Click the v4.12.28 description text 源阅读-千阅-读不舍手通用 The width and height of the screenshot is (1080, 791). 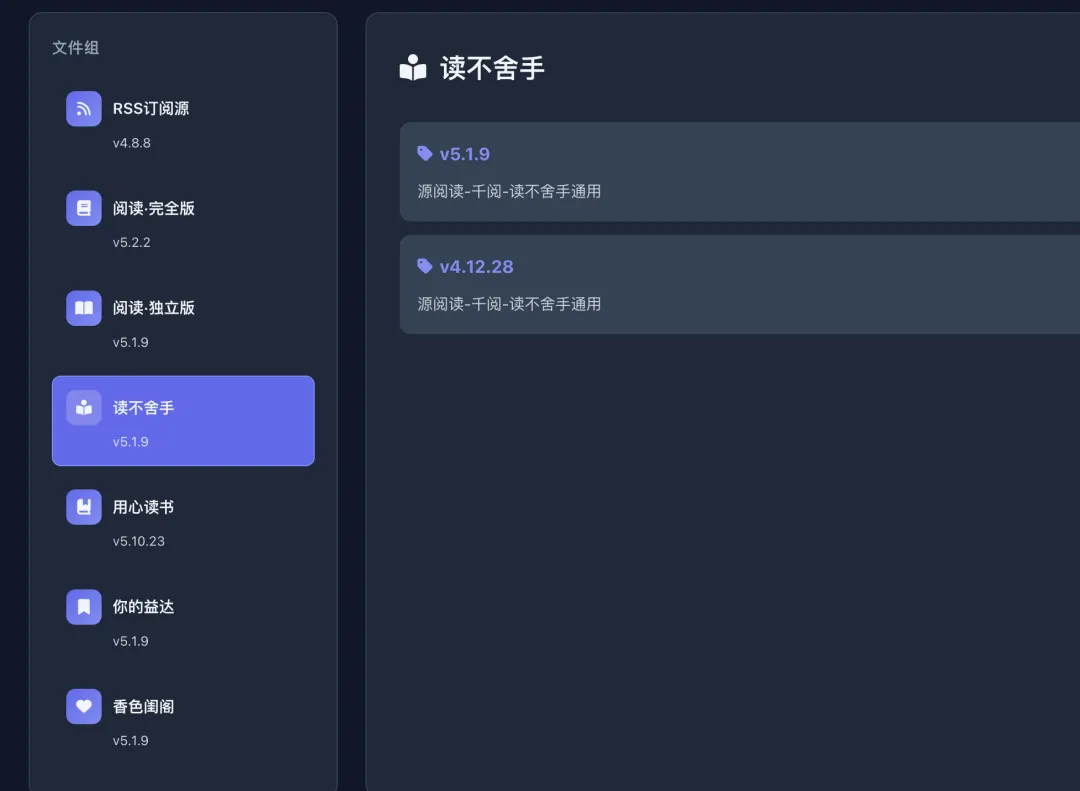point(509,304)
